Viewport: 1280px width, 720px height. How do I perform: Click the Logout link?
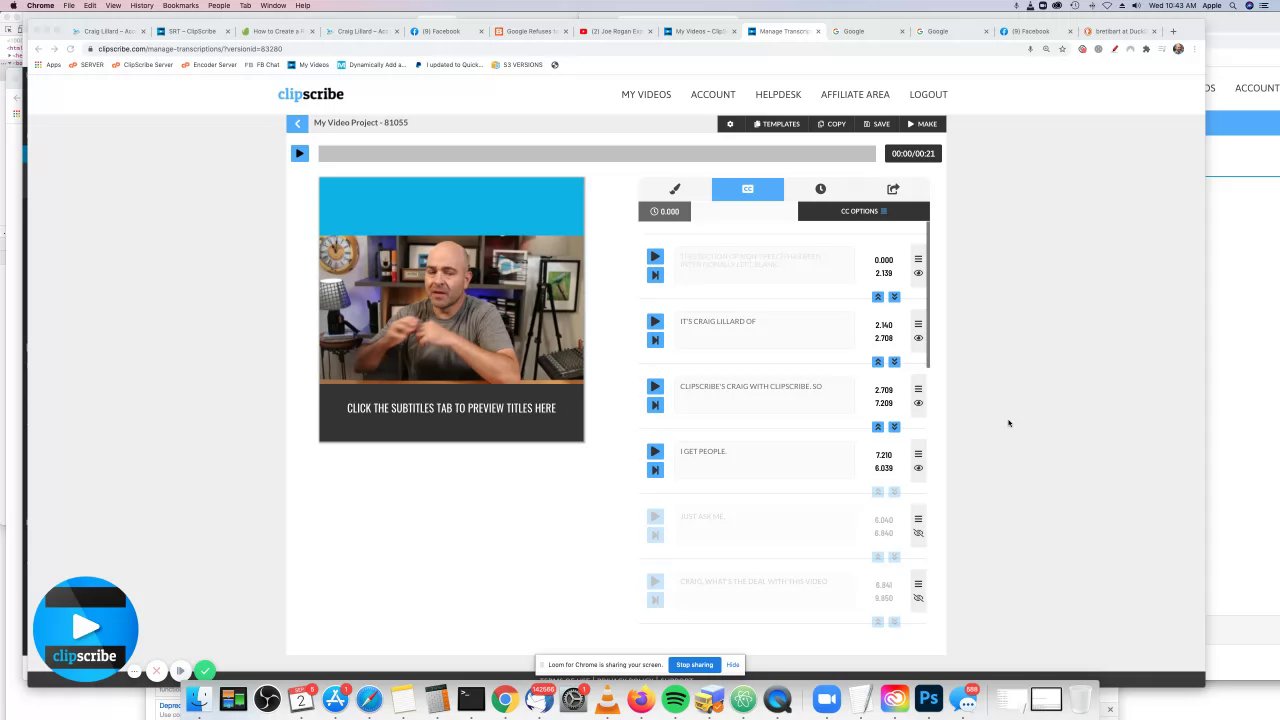928,94
